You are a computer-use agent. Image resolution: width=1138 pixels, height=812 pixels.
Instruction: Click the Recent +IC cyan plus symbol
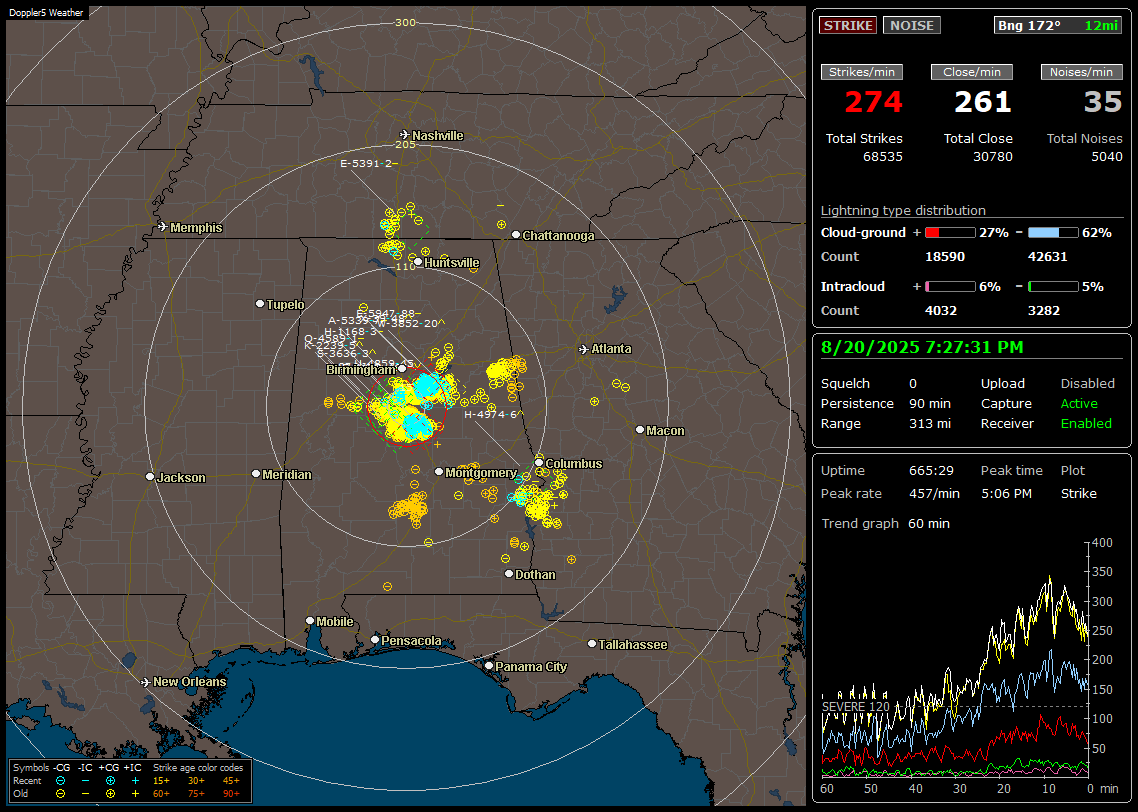tap(135, 781)
